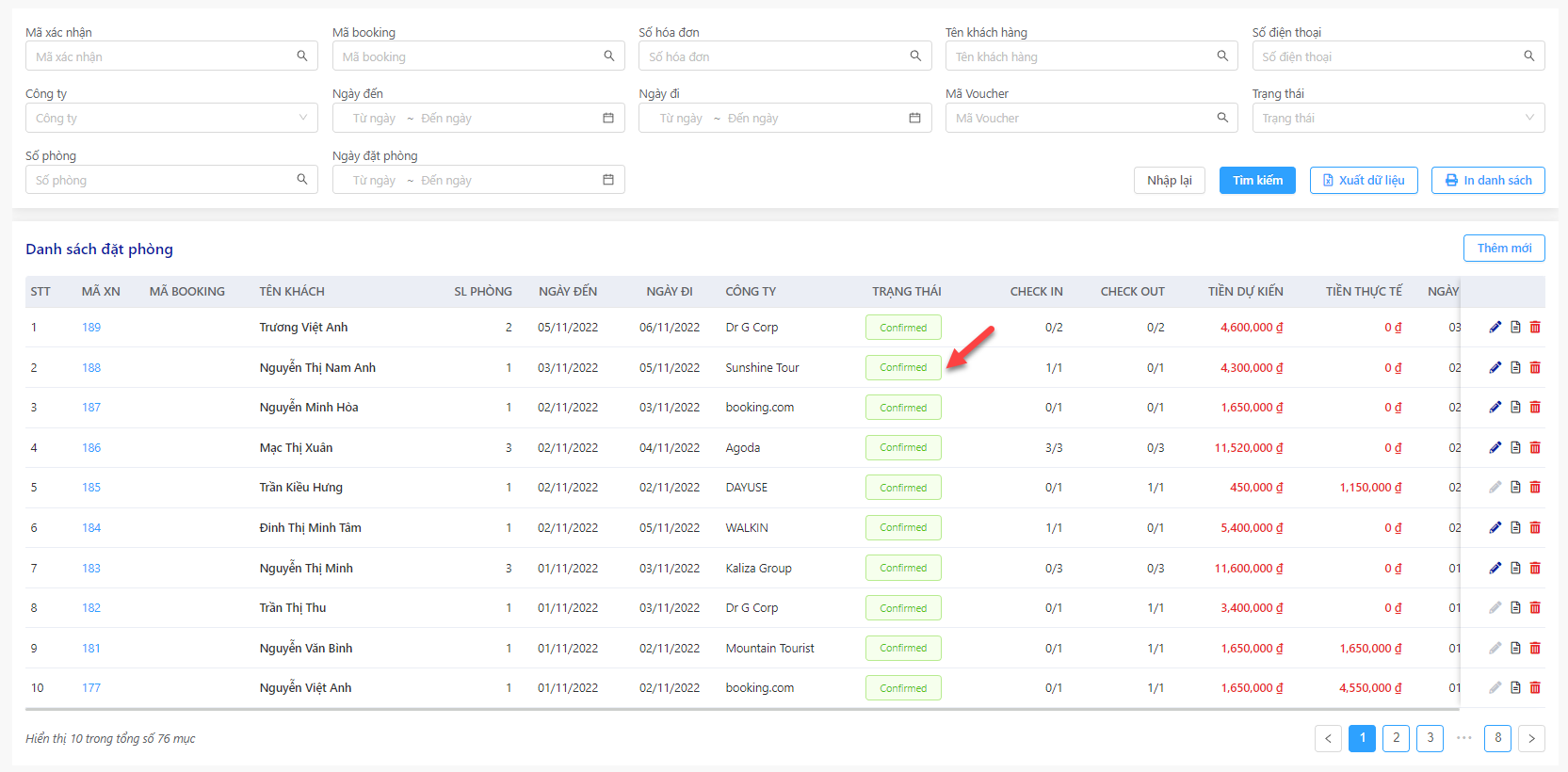Edit Đinh Thị Minh Tâm booking
Image resolution: width=1568 pixels, height=772 pixels.
[x=1495, y=527]
